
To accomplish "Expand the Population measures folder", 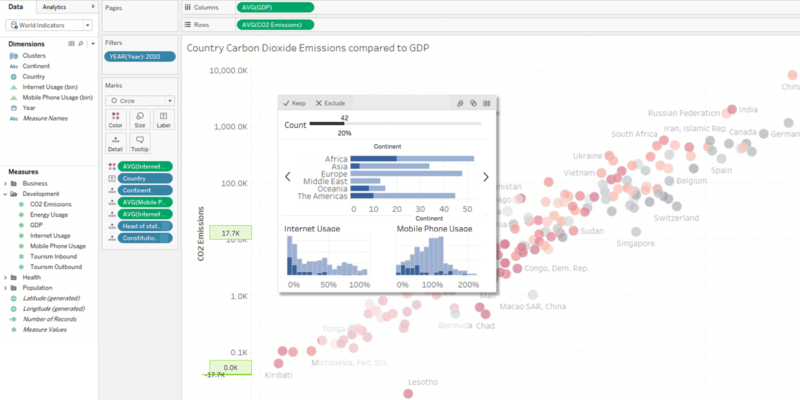I will [6, 288].
